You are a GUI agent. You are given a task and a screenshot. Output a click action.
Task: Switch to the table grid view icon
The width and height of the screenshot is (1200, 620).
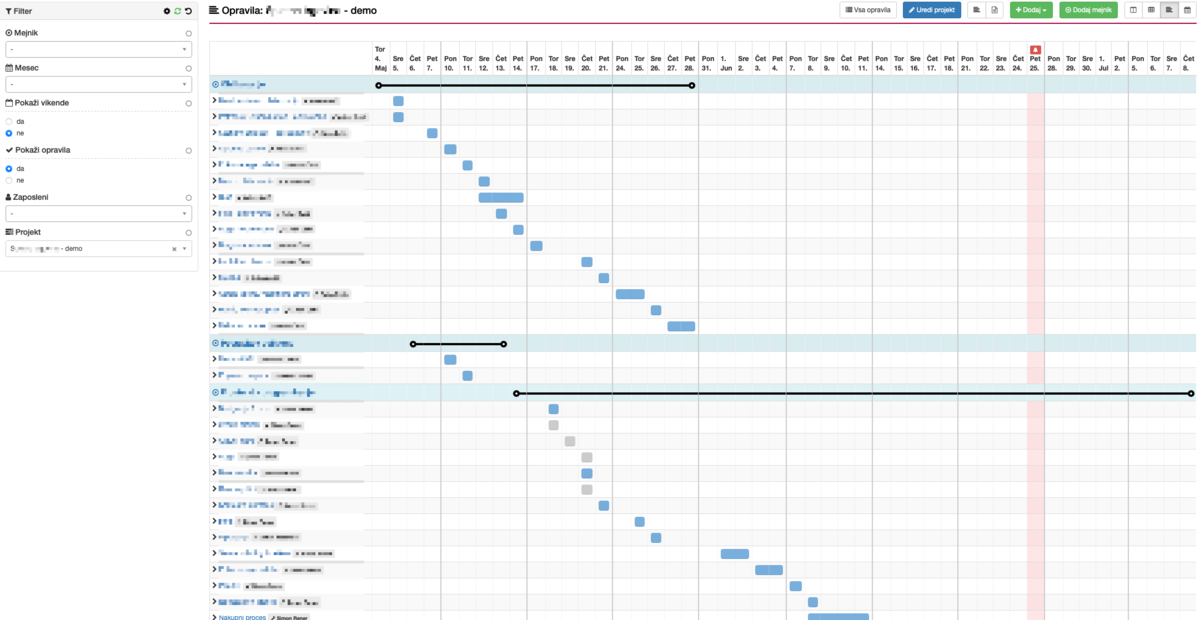1151,10
